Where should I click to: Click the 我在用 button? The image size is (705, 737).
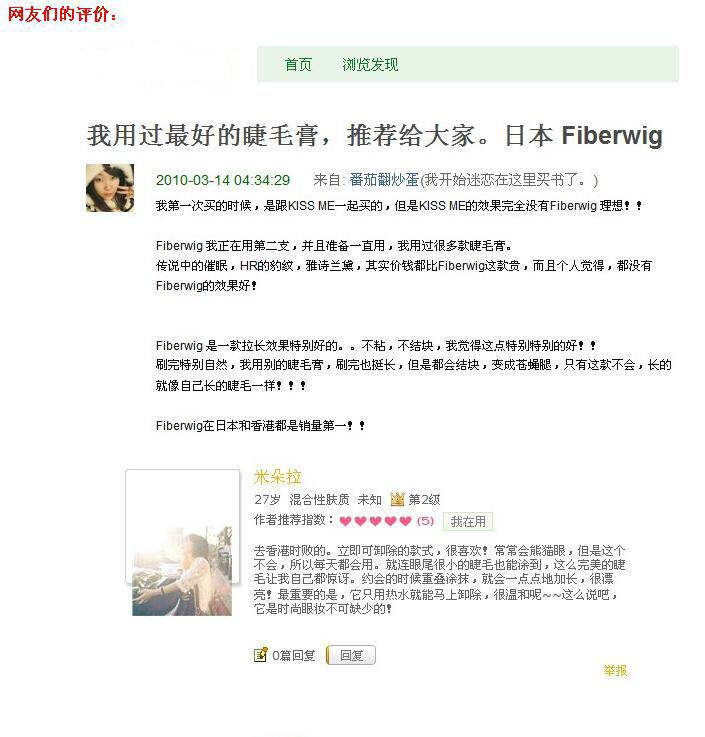[x=468, y=521]
